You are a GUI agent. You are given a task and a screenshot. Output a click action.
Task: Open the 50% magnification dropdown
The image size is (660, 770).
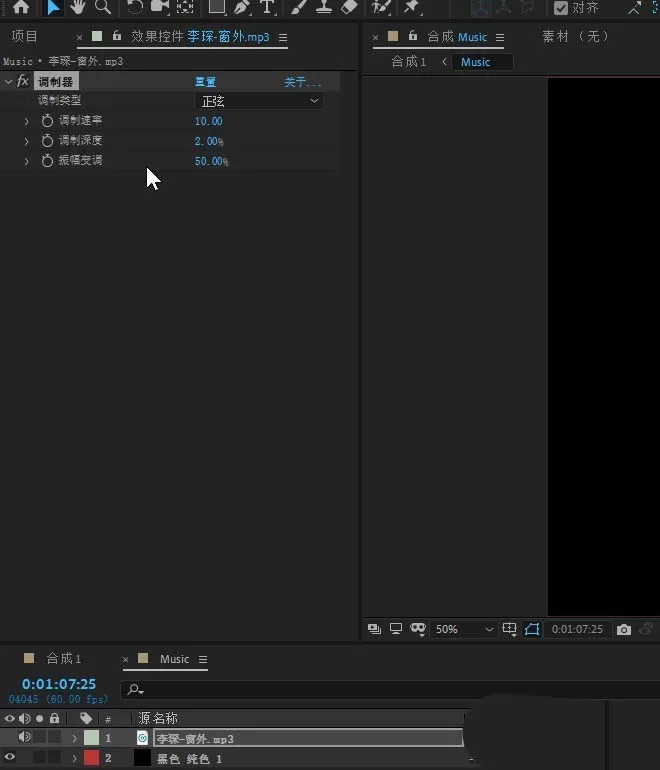pos(462,629)
